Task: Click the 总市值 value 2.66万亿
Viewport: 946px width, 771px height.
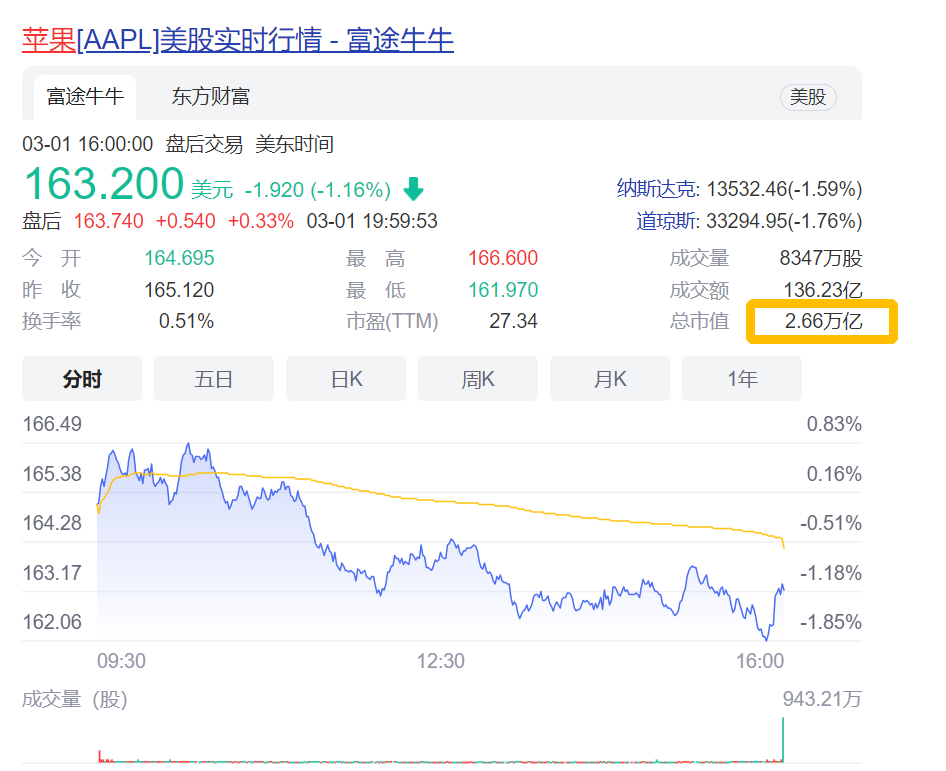Action: click(x=824, y=321)
